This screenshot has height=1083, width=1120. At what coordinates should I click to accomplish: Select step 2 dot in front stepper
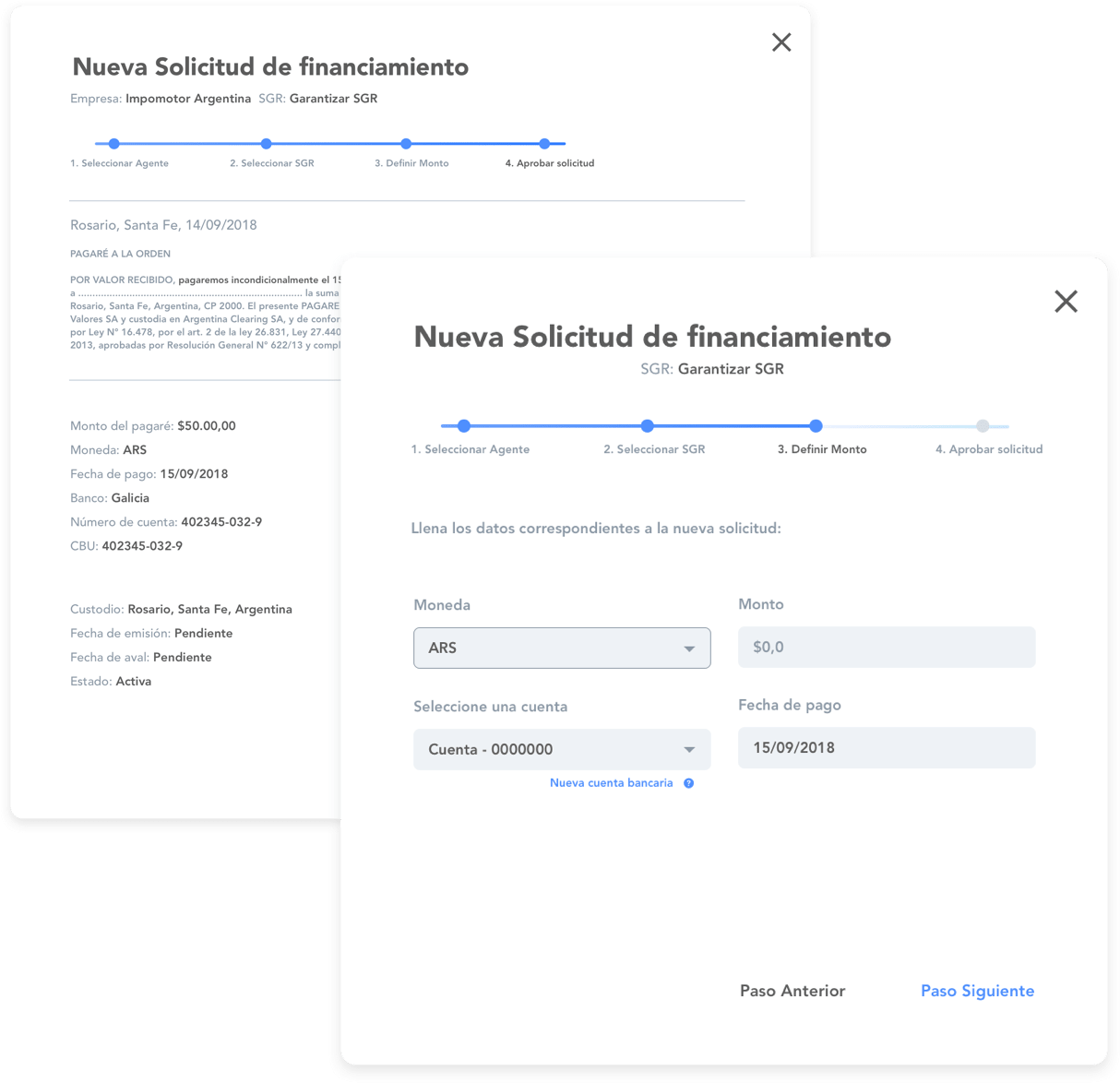click(x=648, y=426)
